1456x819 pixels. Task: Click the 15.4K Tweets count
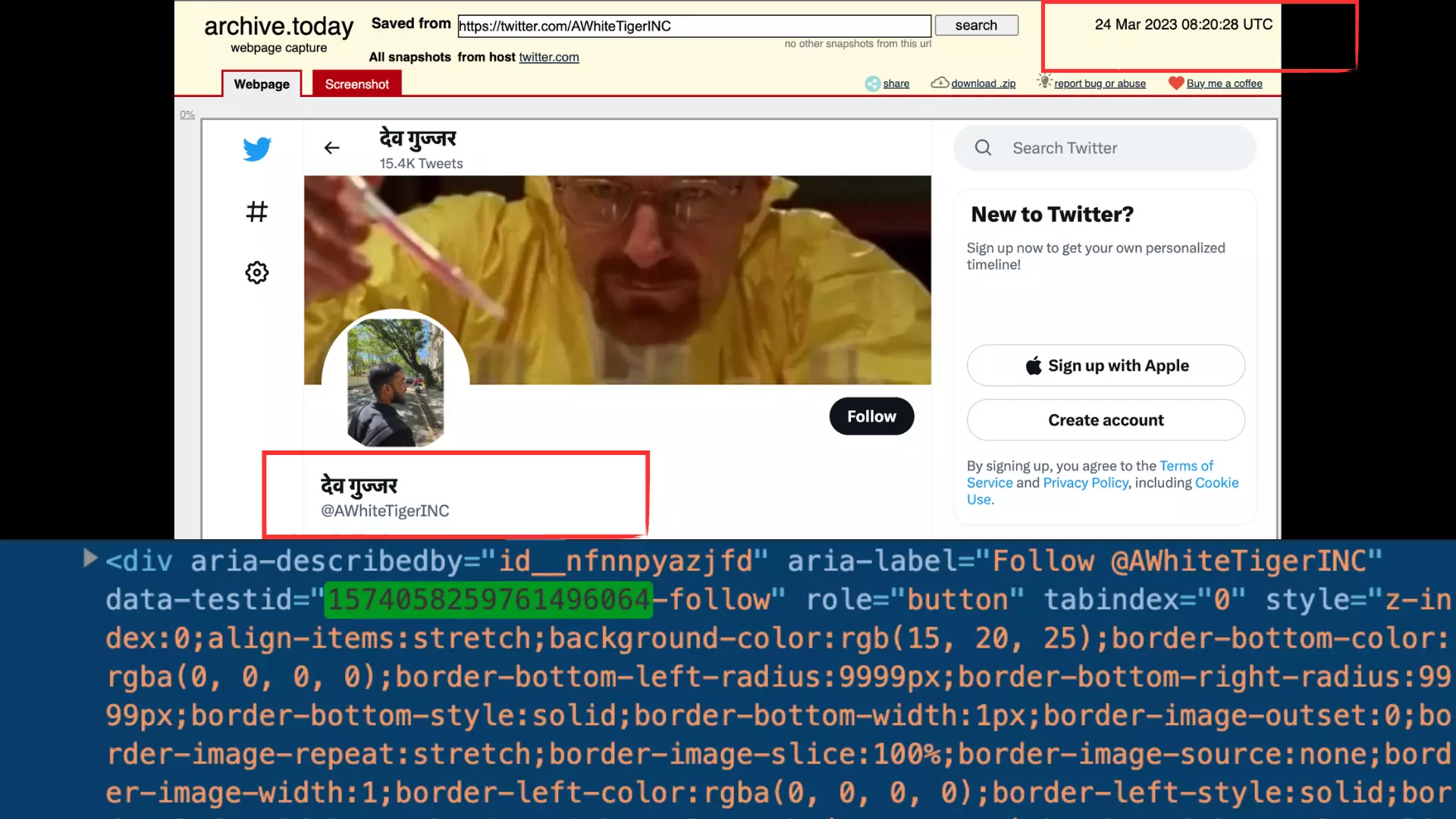click(421, 163)
